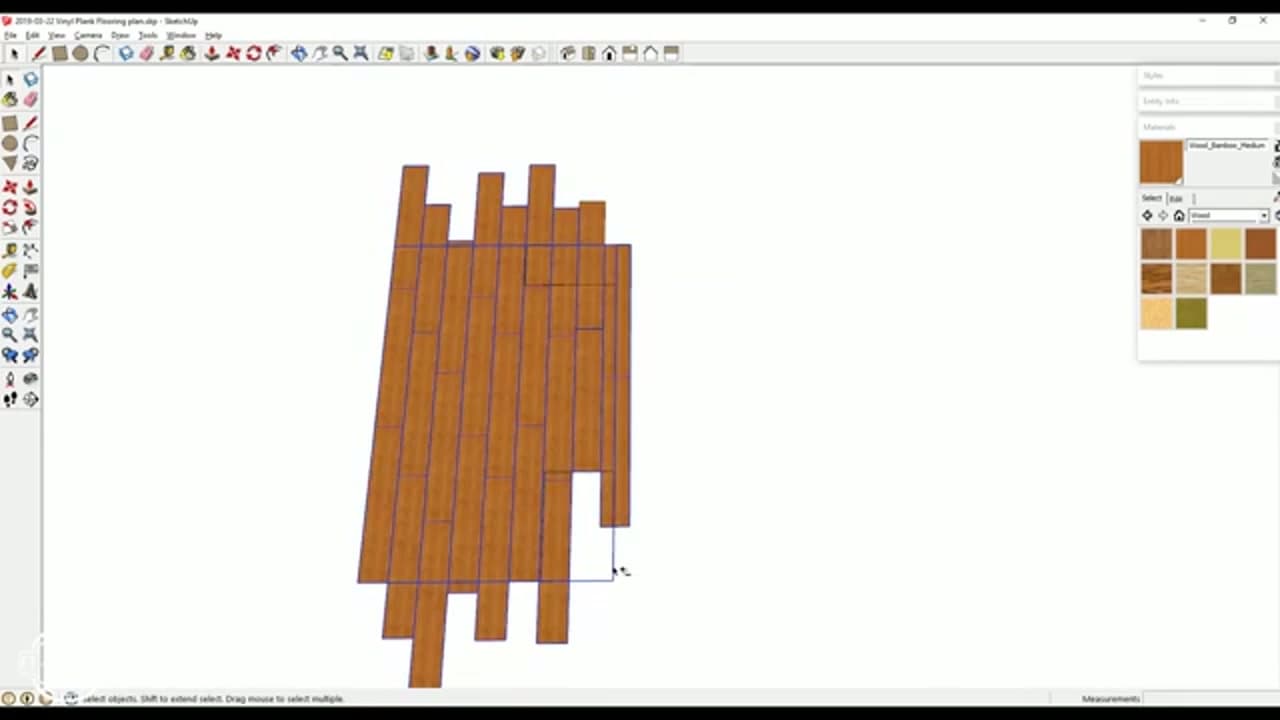The image size is (1280, 720).
Task: Select the arrow Select tool in the horizontal toolbar
Action: [14, 54]
